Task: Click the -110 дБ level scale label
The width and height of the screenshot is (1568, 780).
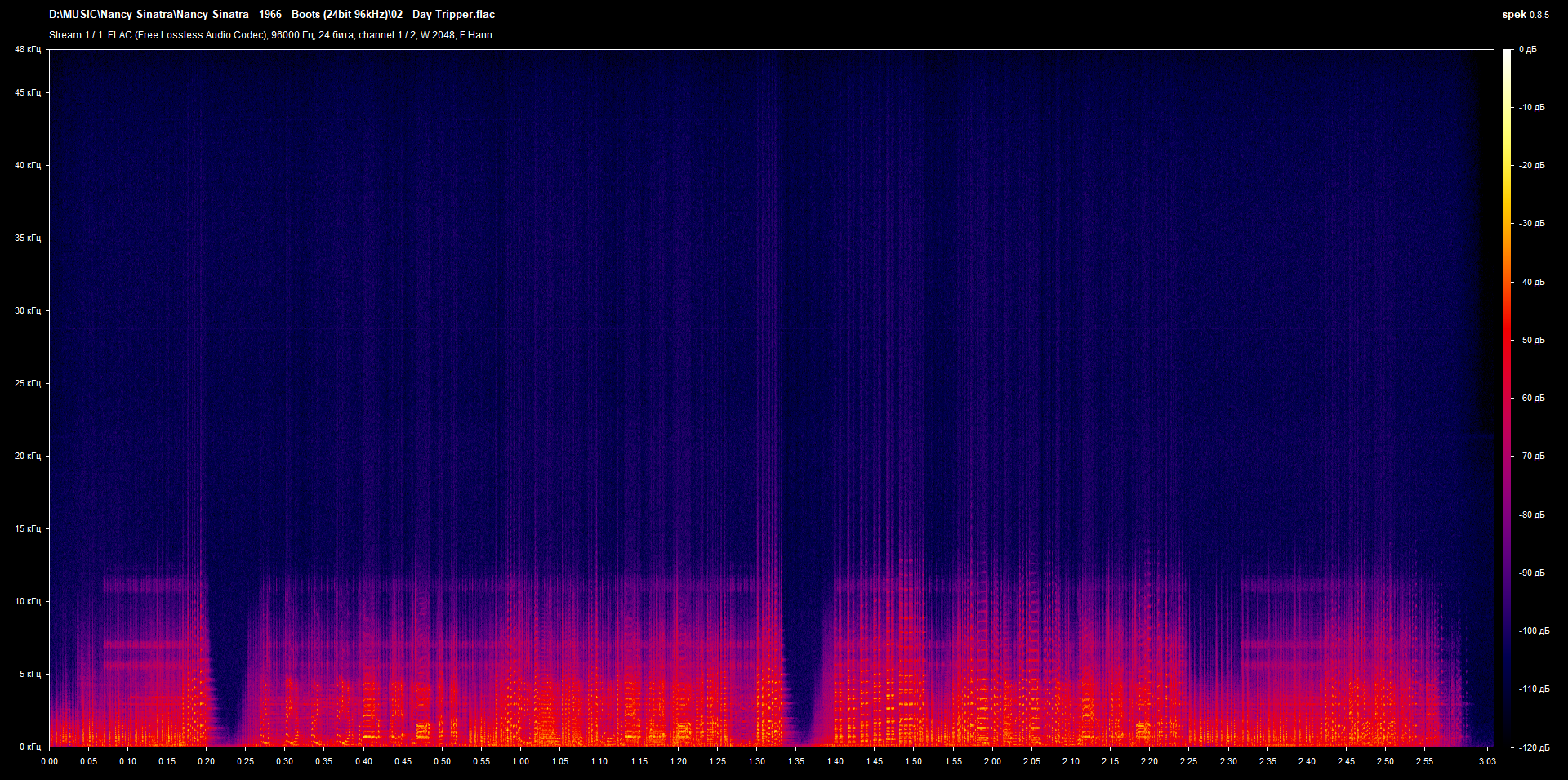Action: pos(1533,689)
